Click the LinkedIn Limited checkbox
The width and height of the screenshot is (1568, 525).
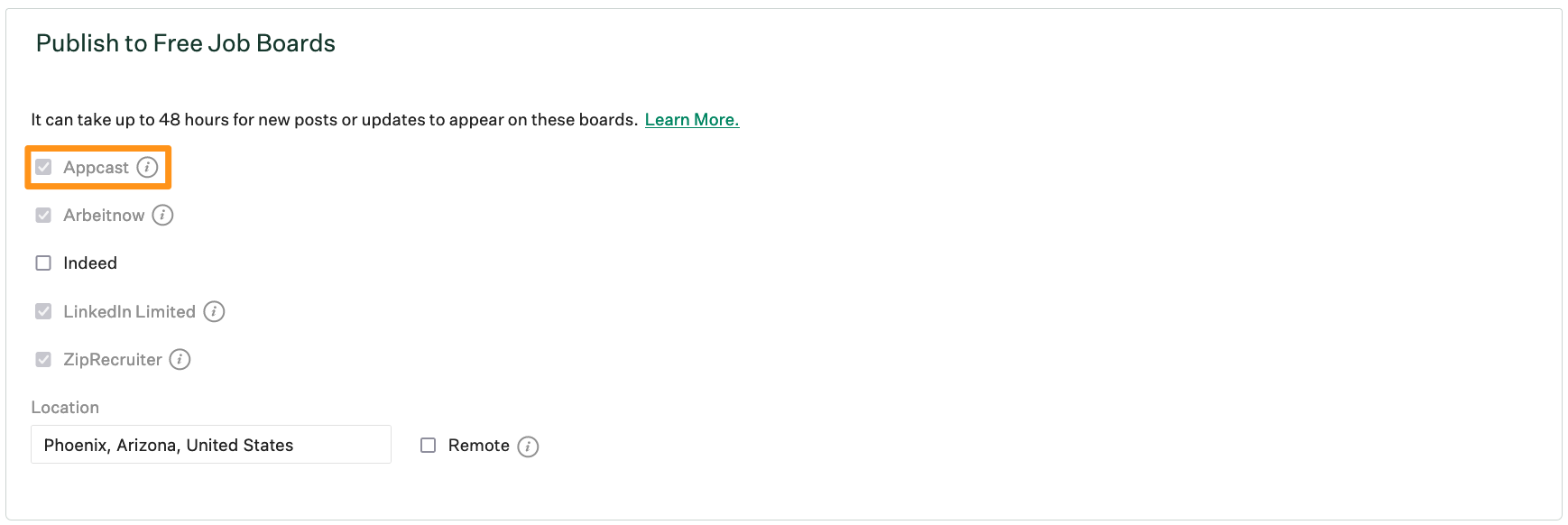tap(43, 310)
